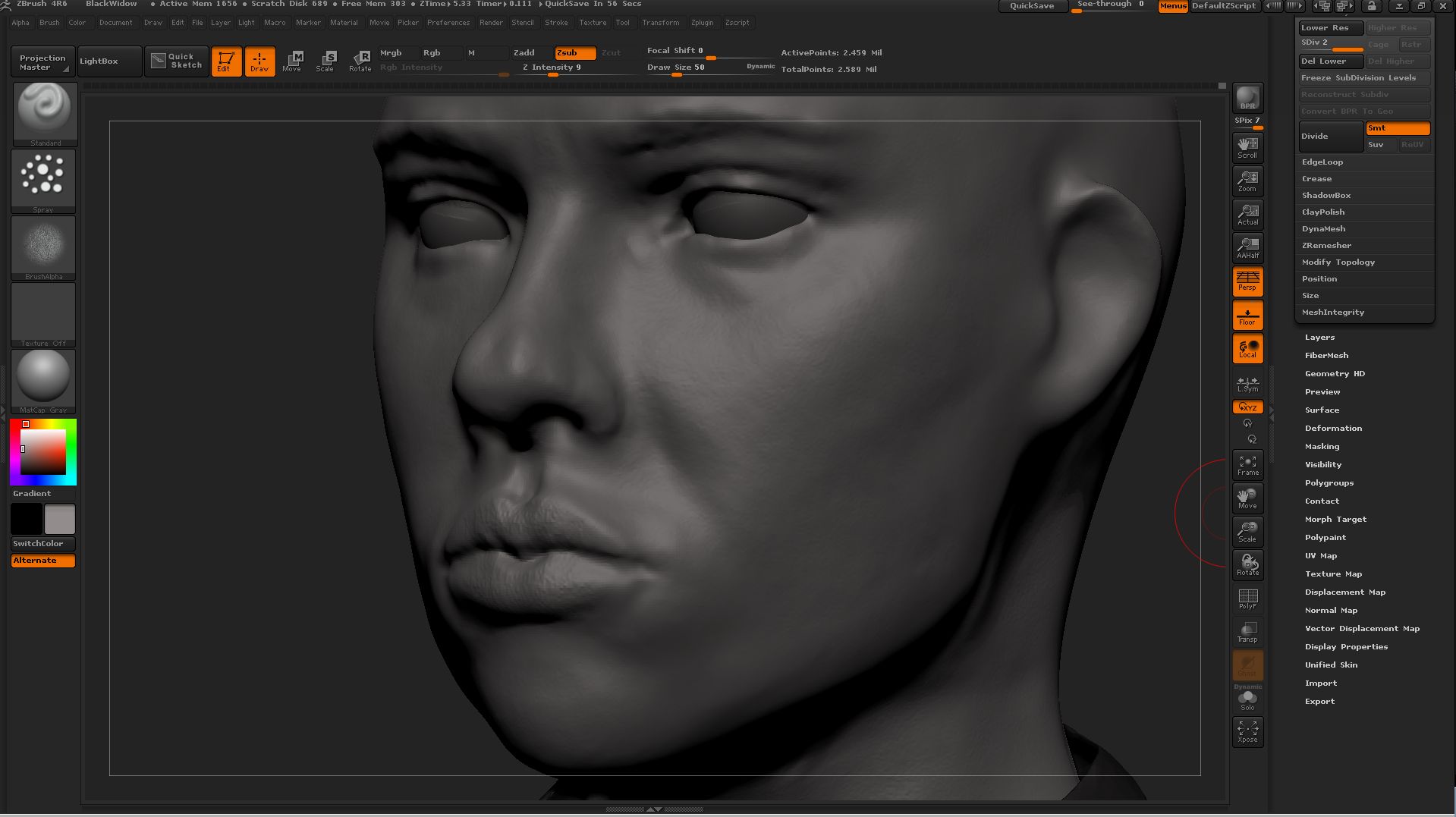Viewport: 1456px width, 817px height.
Task: Show PolyF polyframe wireframe
Action: tap(1247, 599)
